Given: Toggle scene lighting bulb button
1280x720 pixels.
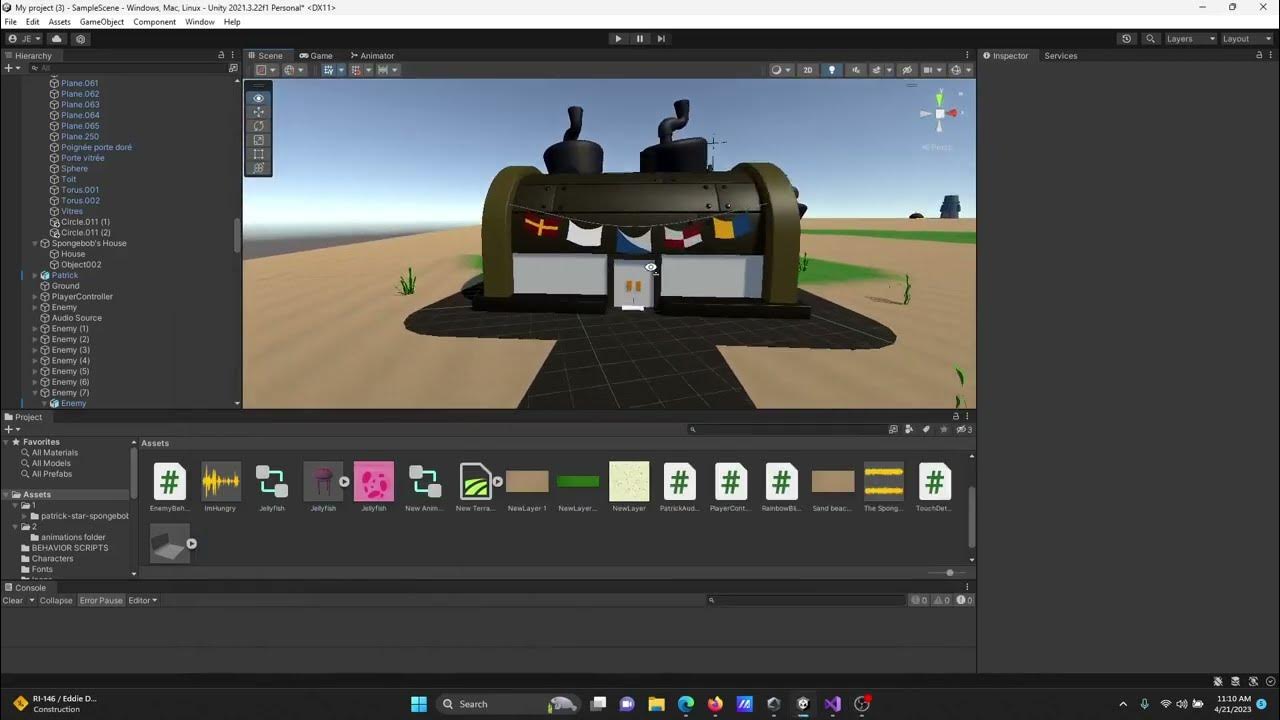Looking at the screenshot, I should [x=831, y=70].
